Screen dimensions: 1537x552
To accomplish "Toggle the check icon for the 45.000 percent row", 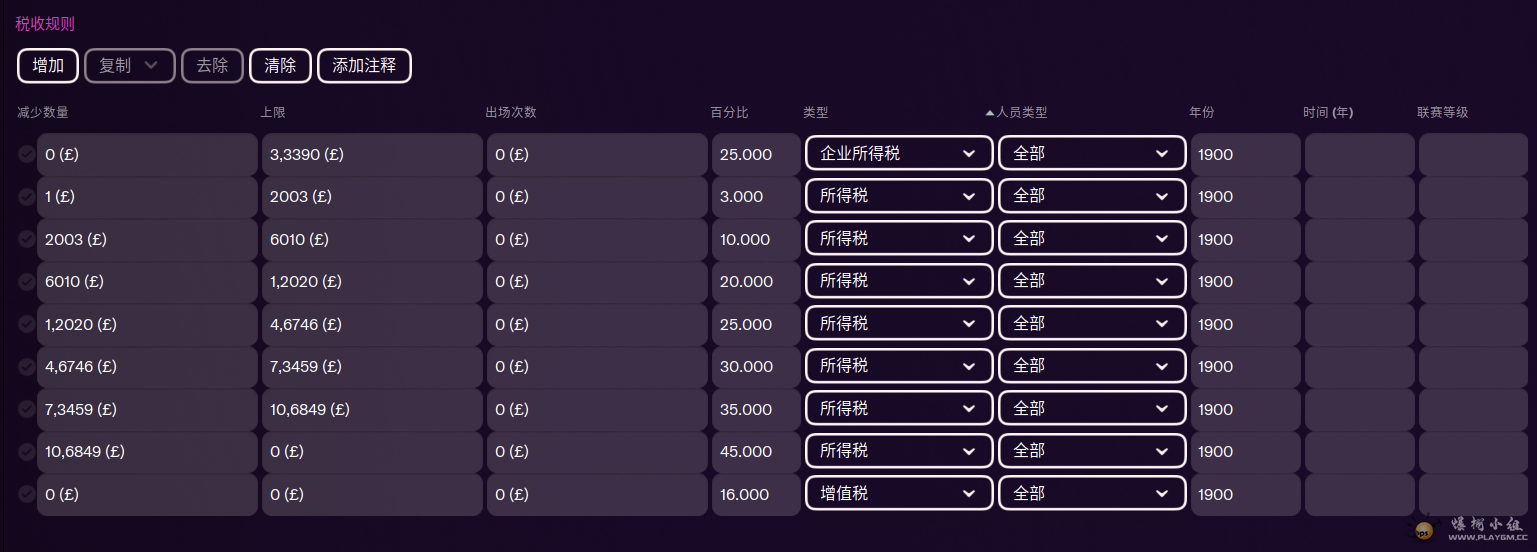I will [x=26, y=452].
